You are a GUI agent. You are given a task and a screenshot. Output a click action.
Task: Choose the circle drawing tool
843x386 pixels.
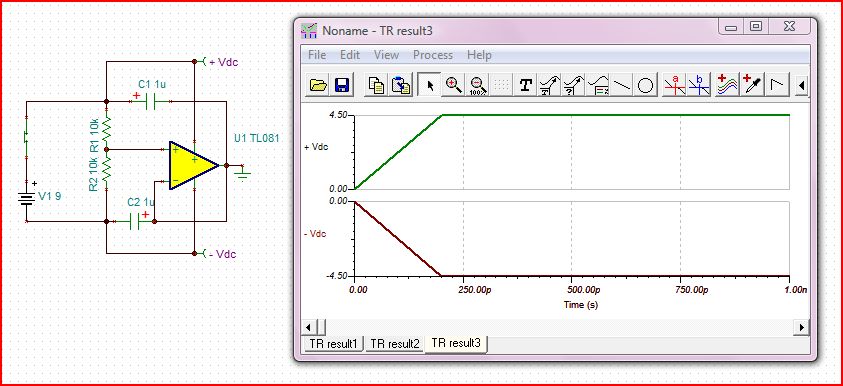[645, 85]
